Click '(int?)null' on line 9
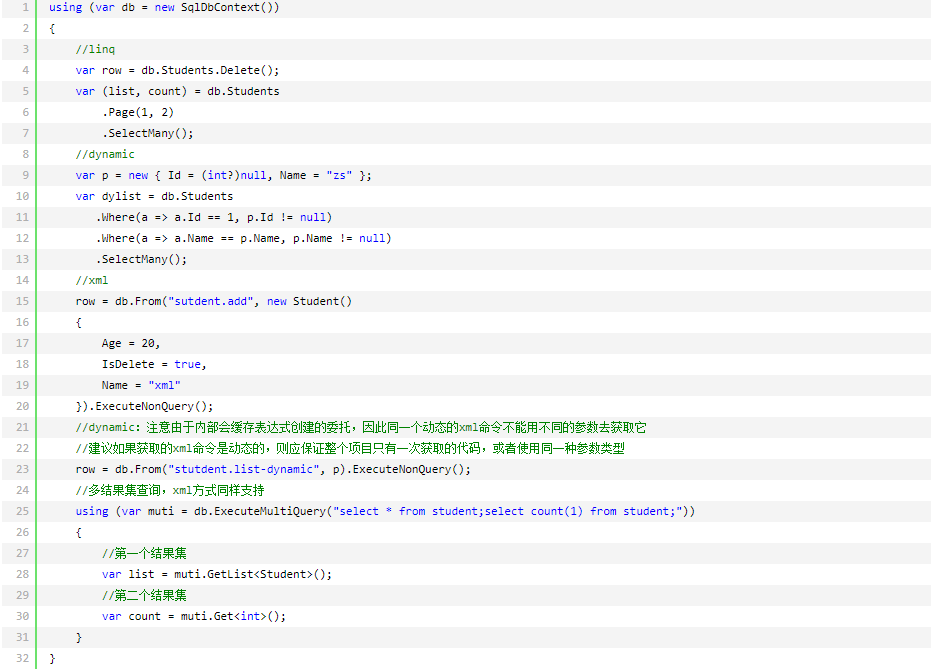 234,175
